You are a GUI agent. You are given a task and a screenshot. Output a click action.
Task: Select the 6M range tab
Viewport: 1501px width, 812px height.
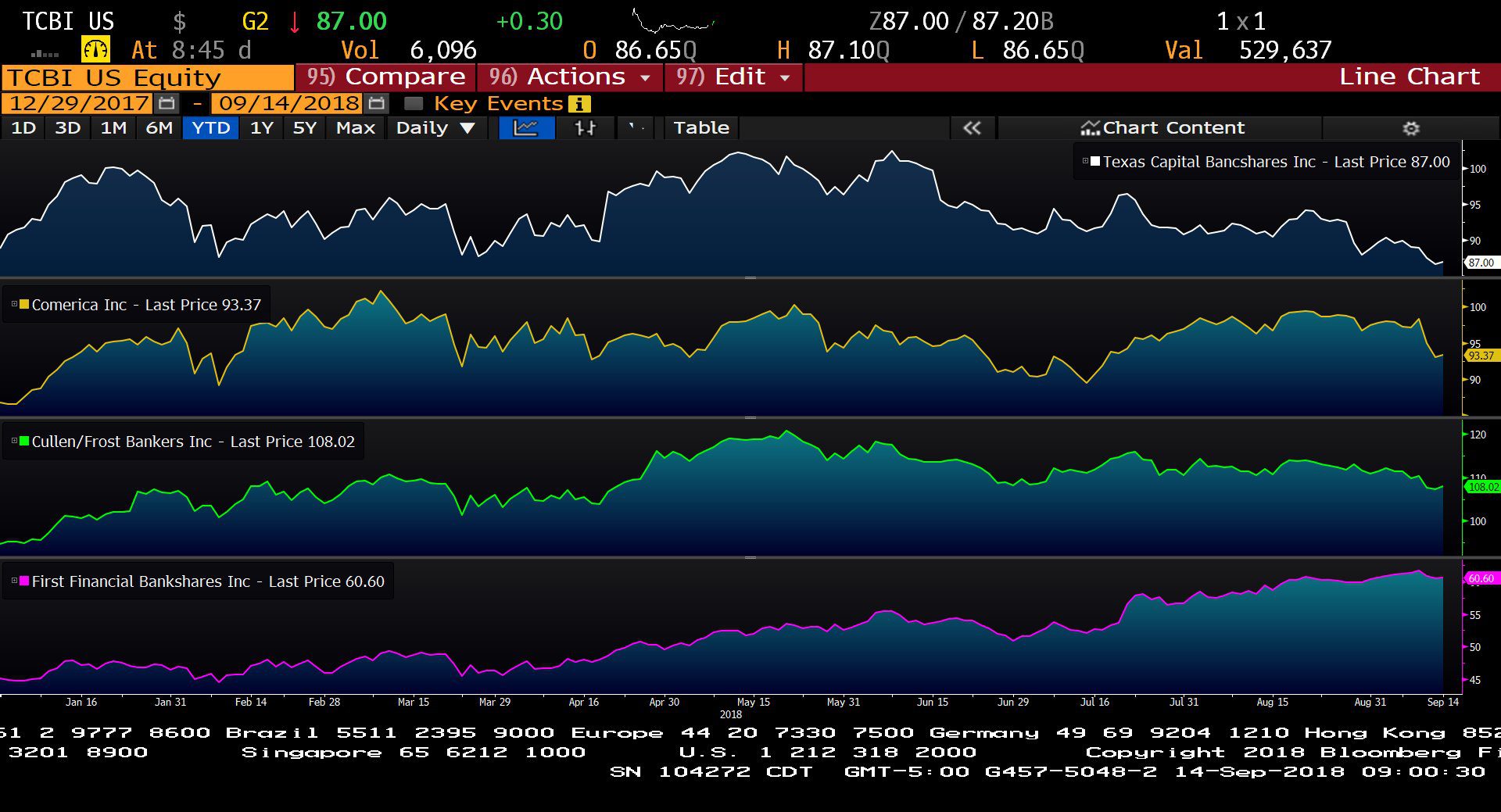(x=159, y=128)
